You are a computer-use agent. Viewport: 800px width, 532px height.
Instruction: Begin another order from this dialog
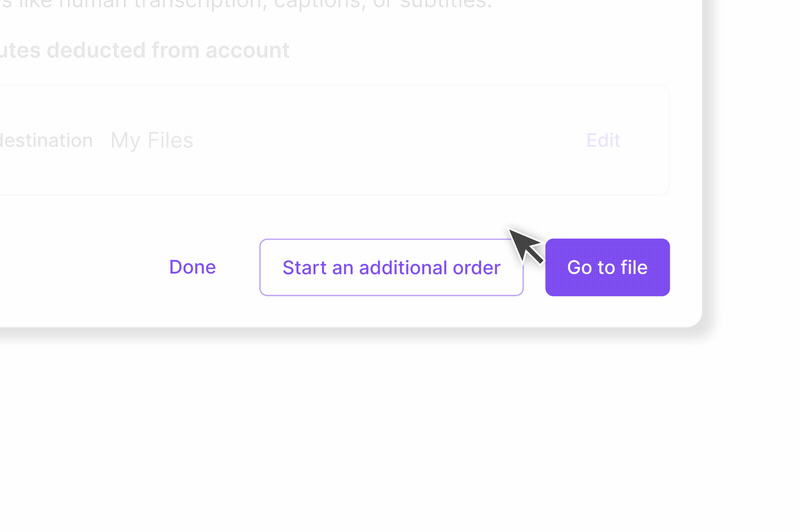[x=391, y=267]
